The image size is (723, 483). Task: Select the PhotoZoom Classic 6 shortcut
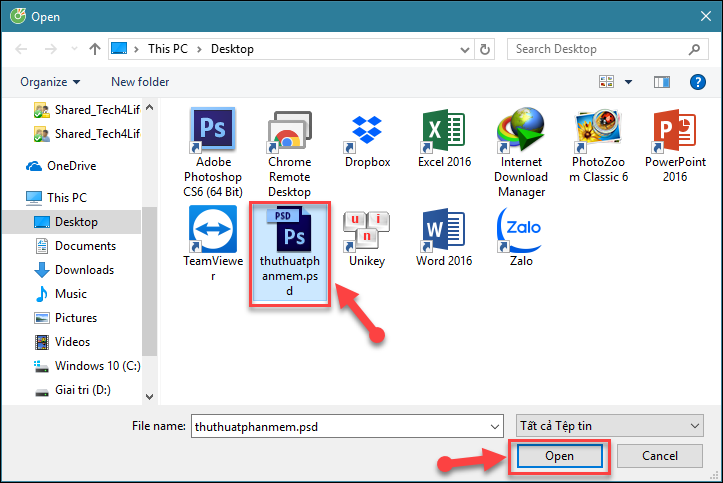click(598, 146)
